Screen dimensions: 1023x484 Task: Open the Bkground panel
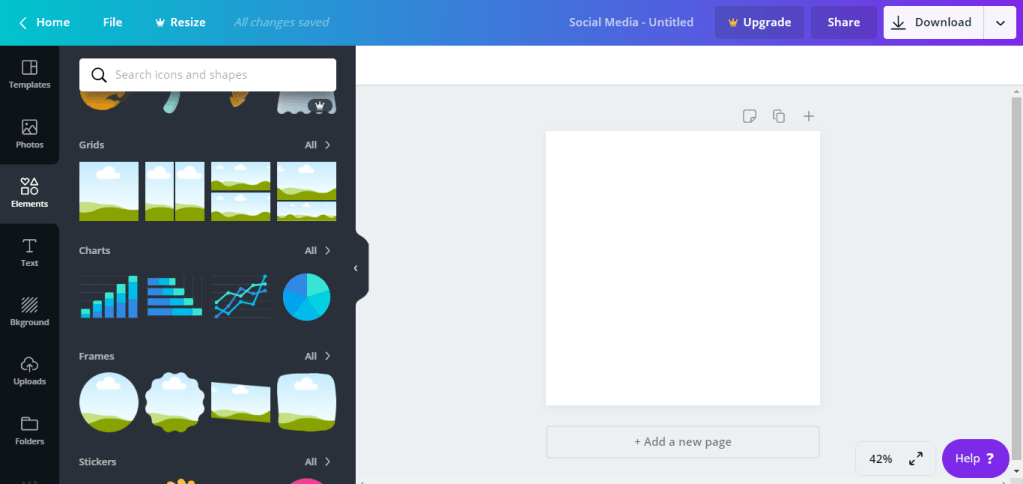pos(29,311)
